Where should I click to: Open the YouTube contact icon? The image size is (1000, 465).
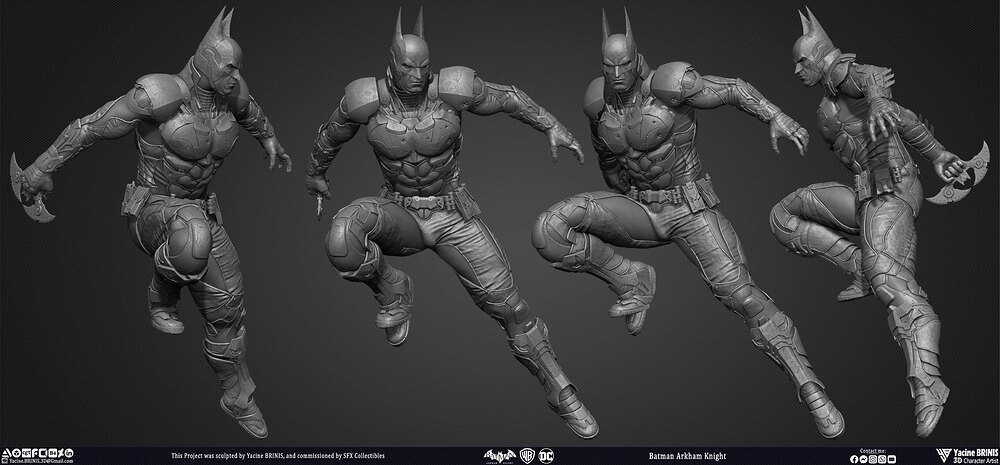click(892, 459)
